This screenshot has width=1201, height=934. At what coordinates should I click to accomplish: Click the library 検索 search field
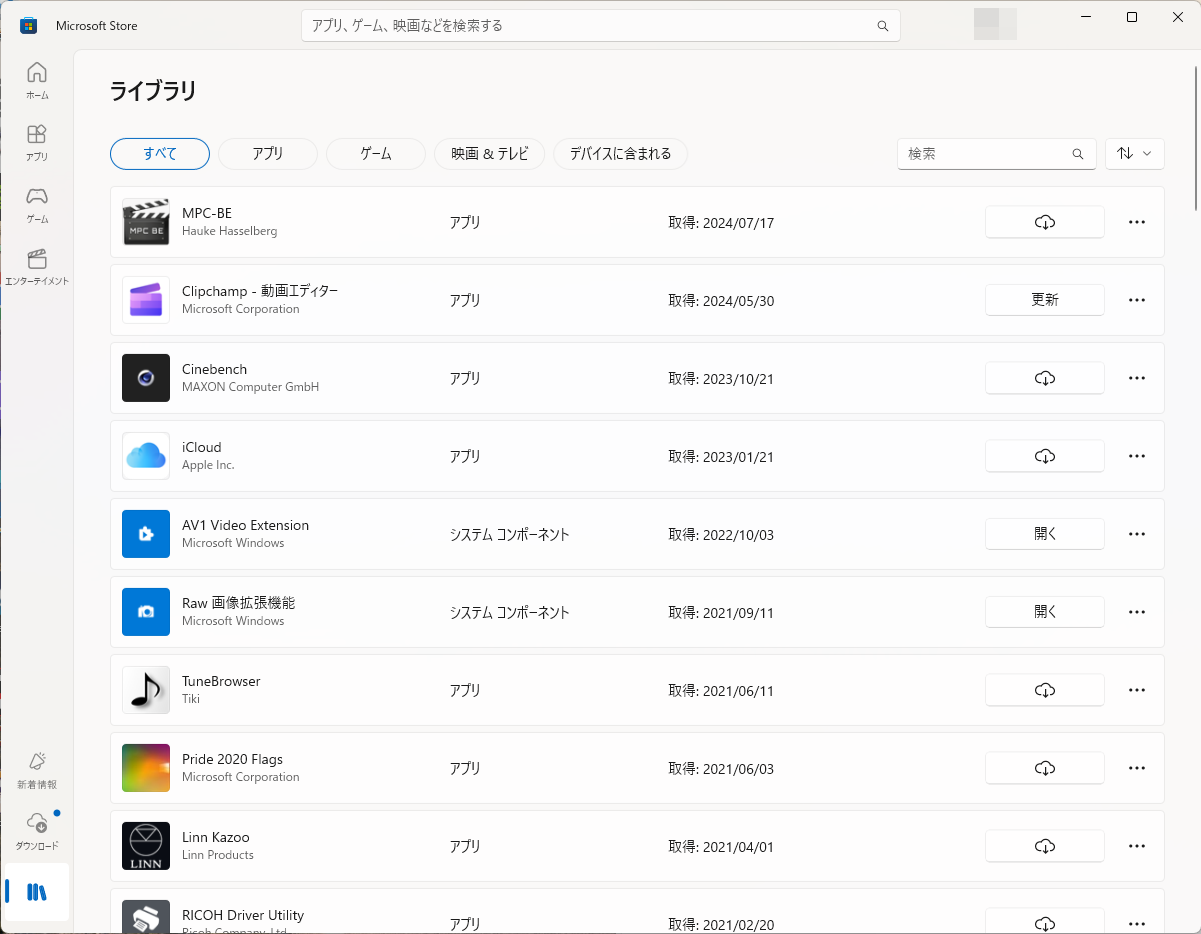997,154
